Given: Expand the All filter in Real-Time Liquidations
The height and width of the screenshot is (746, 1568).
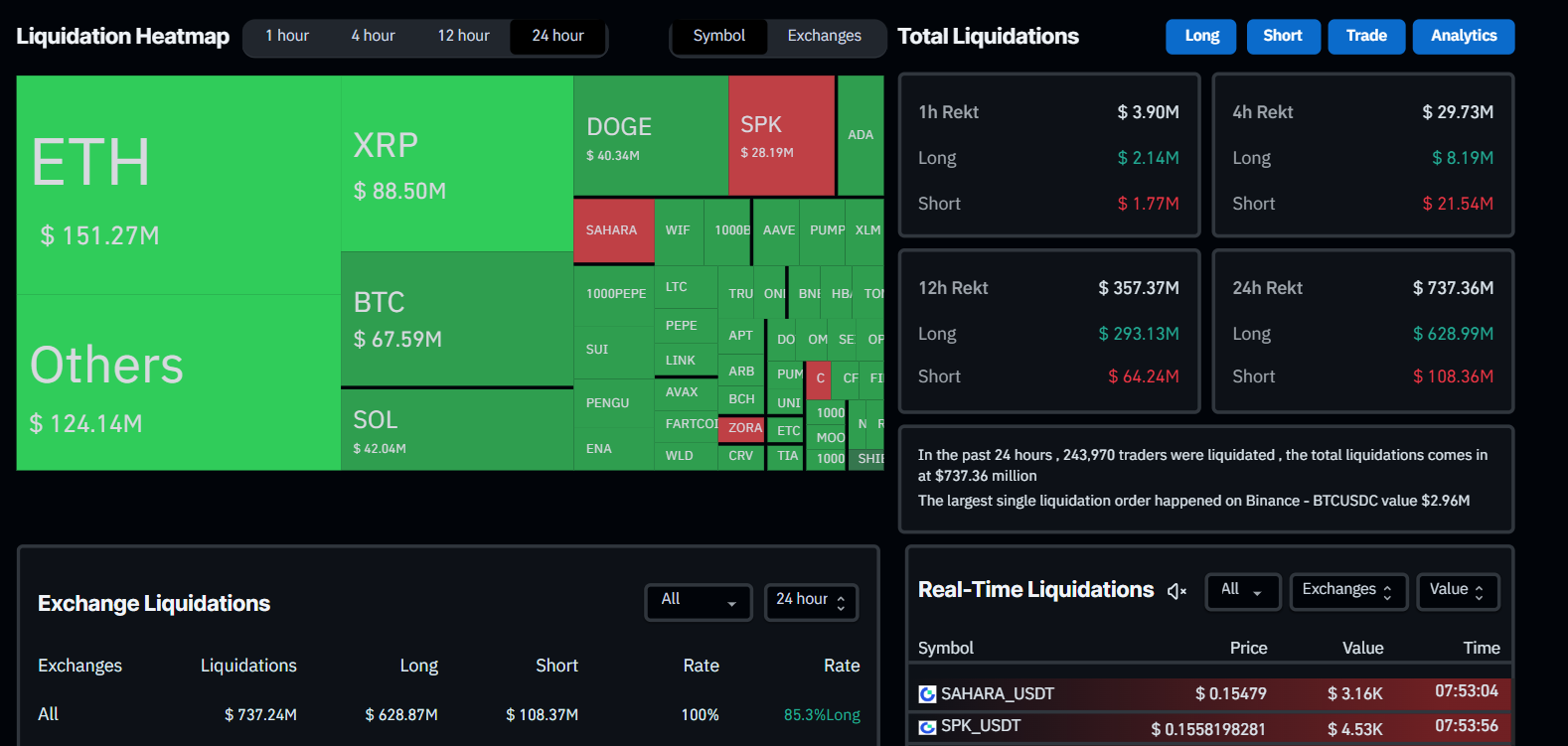Looking at the screenshot, I should (x=1242, y=591).
